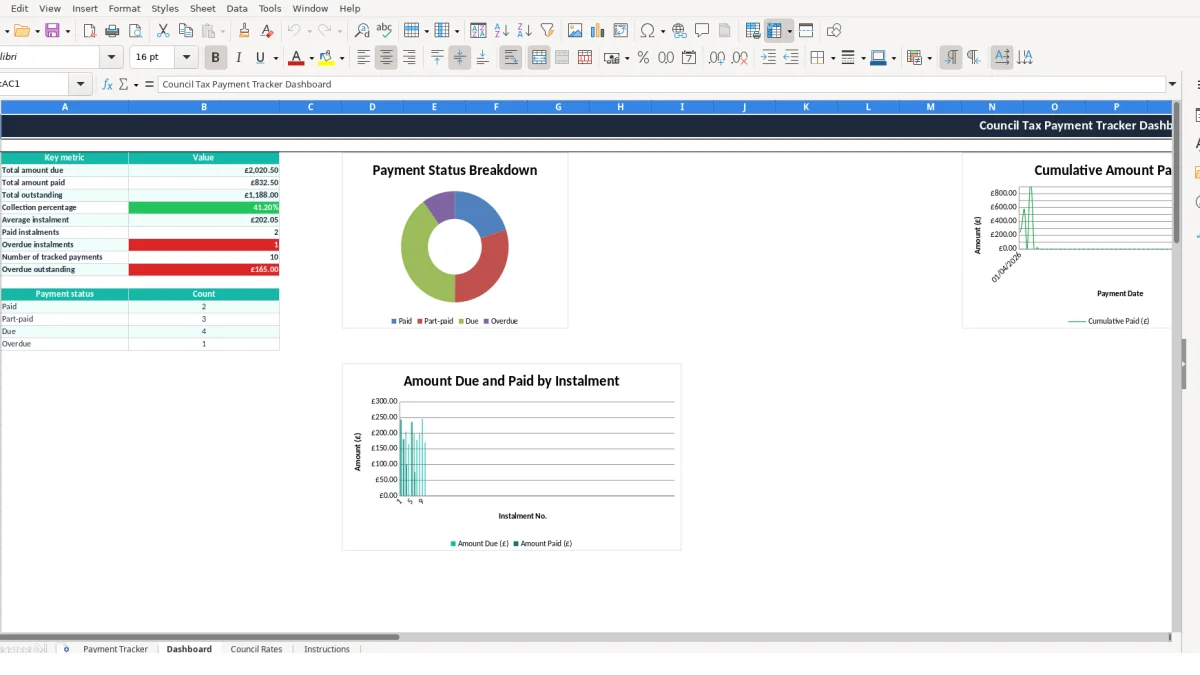Click the Insert Hyperlink icon
Viewport: 1200px width, 675px height.
coord(680,31)
